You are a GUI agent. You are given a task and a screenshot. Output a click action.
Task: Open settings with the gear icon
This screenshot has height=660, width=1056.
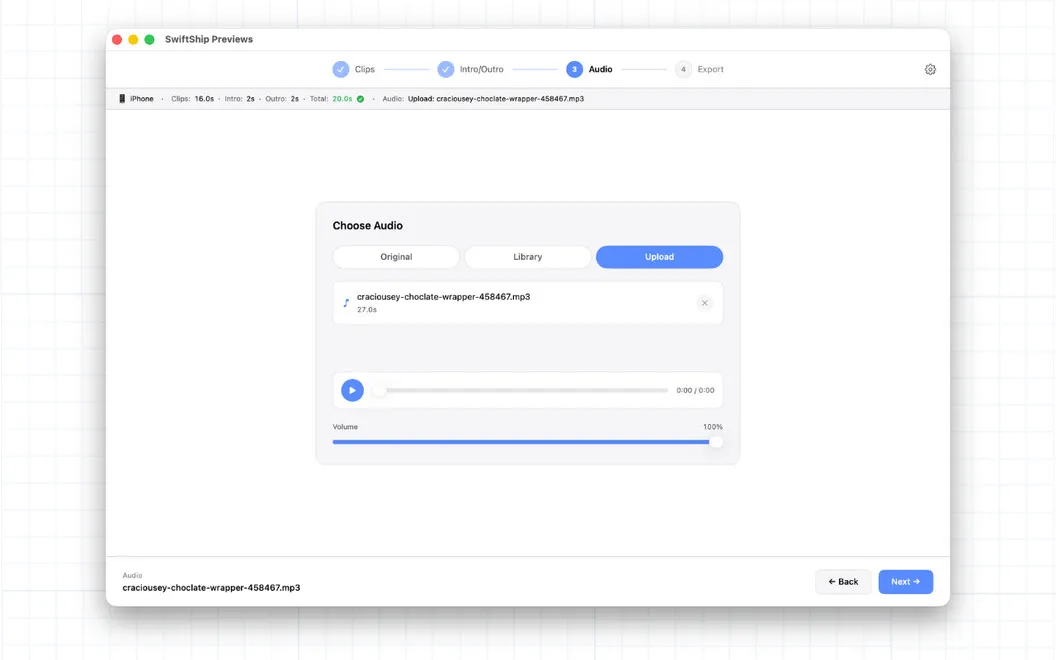(x=930, y=69)
